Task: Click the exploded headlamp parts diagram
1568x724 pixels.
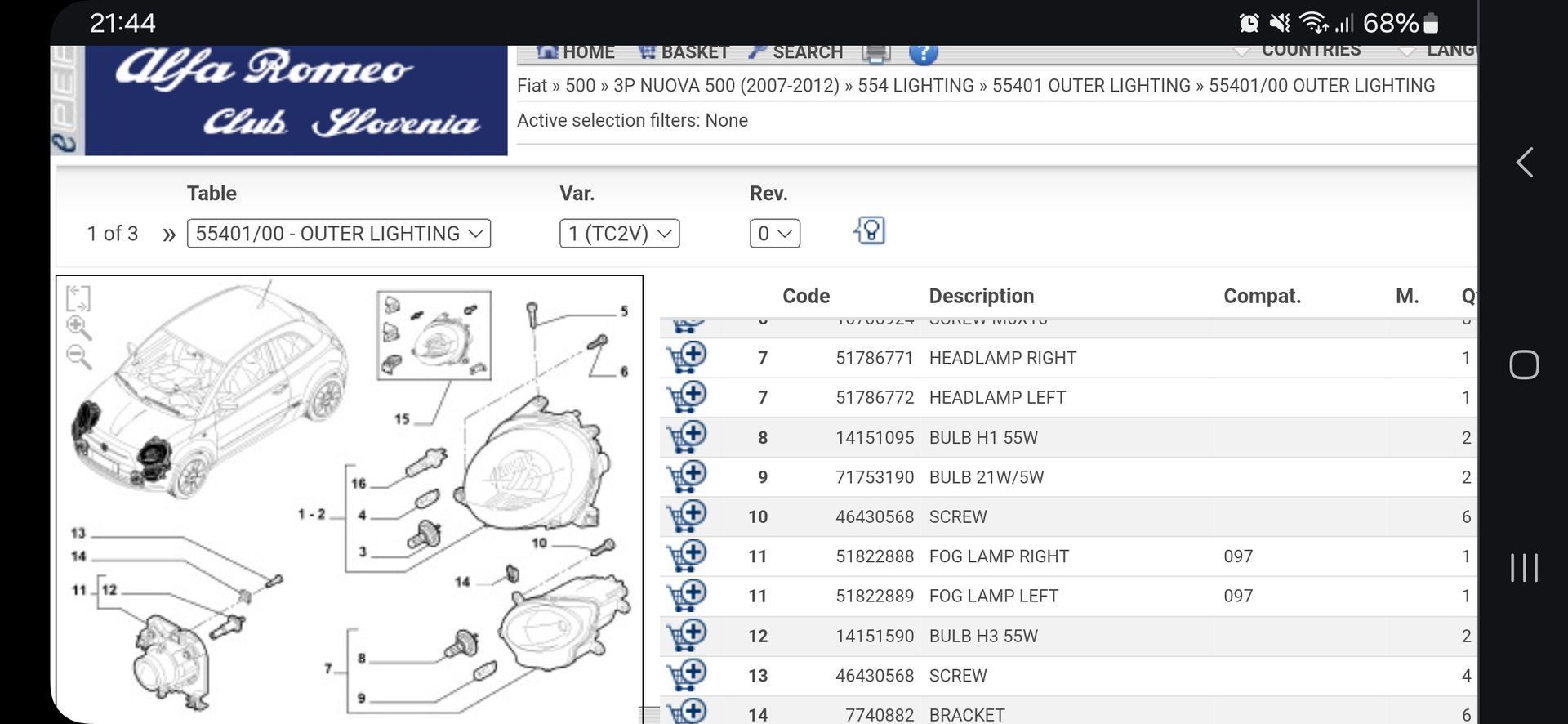Action: (x=490, y=507)
